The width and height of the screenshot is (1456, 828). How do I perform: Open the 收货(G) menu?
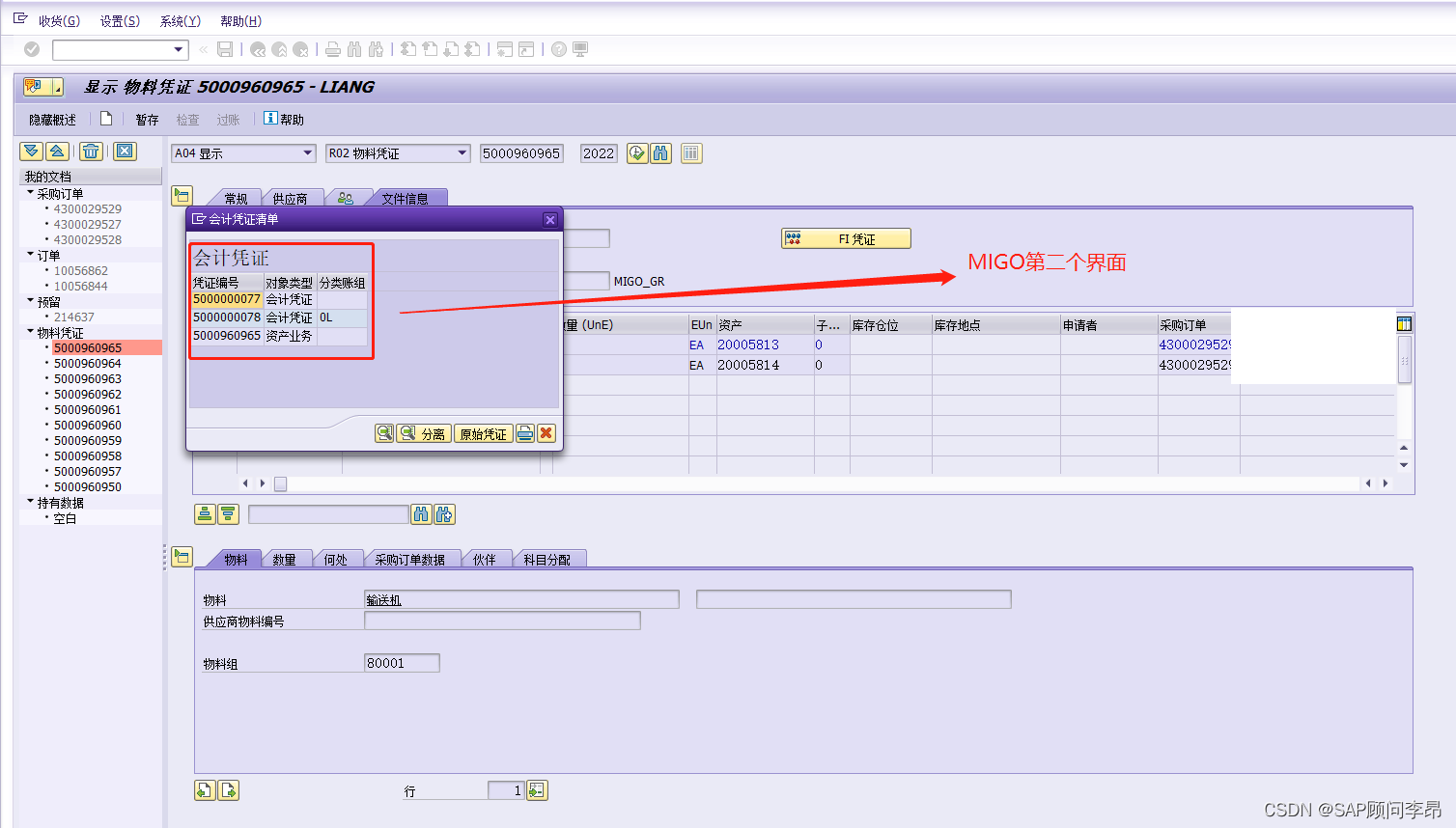coord(59,20)
